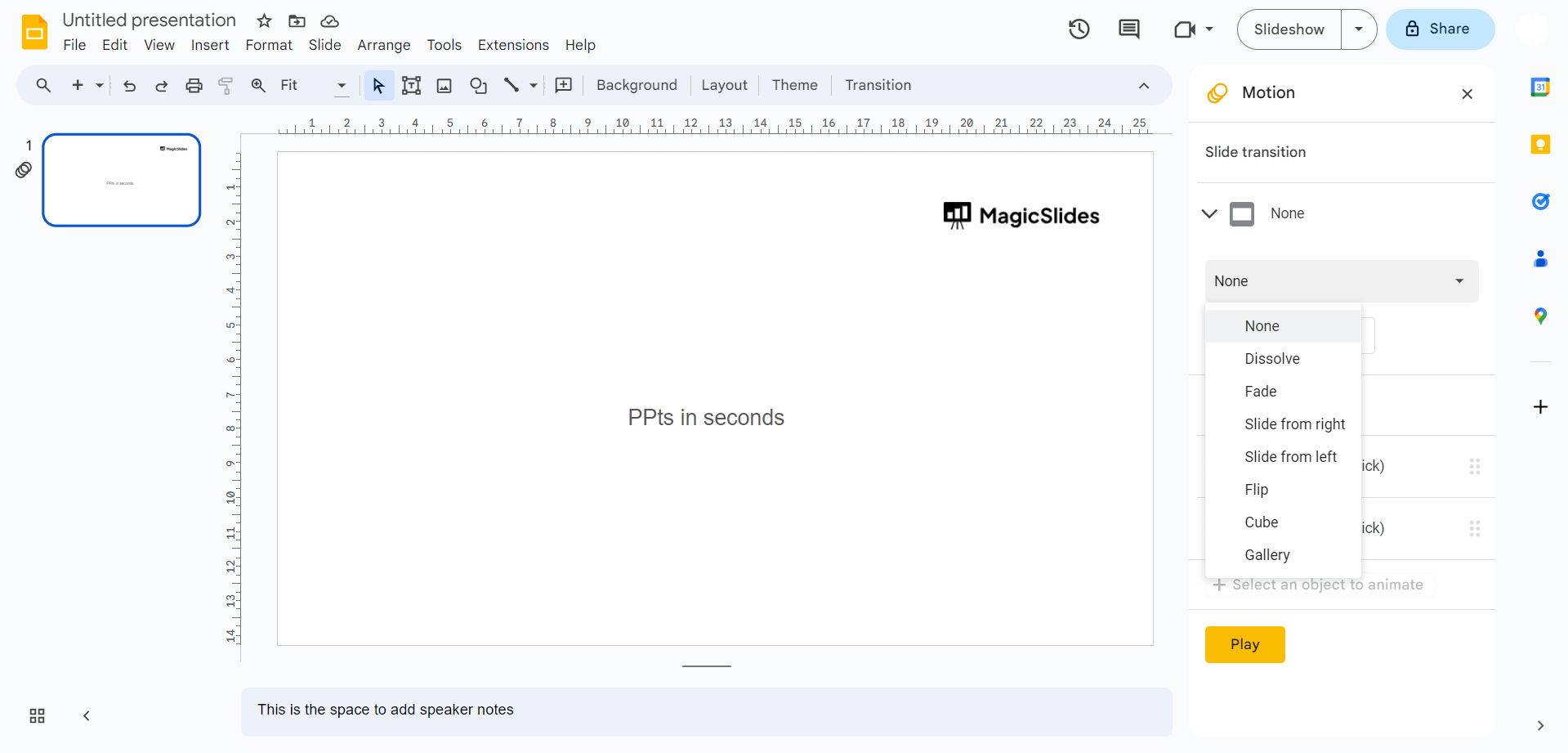Screen dimensions: 1568x753
Task: Open Google Maps side panel
Action: point(1540,316)
